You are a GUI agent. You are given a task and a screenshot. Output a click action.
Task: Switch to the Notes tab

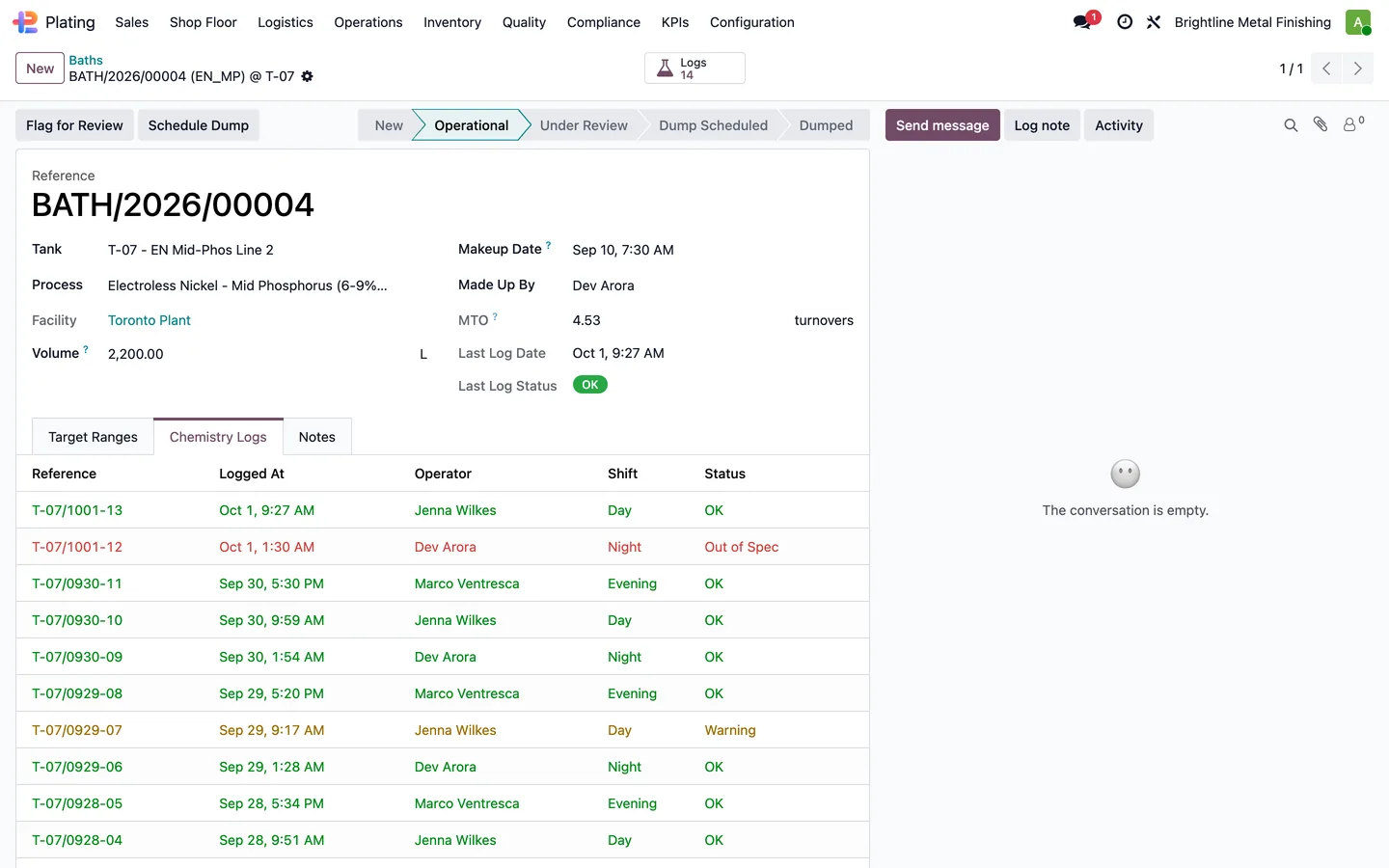coord(317,437)
